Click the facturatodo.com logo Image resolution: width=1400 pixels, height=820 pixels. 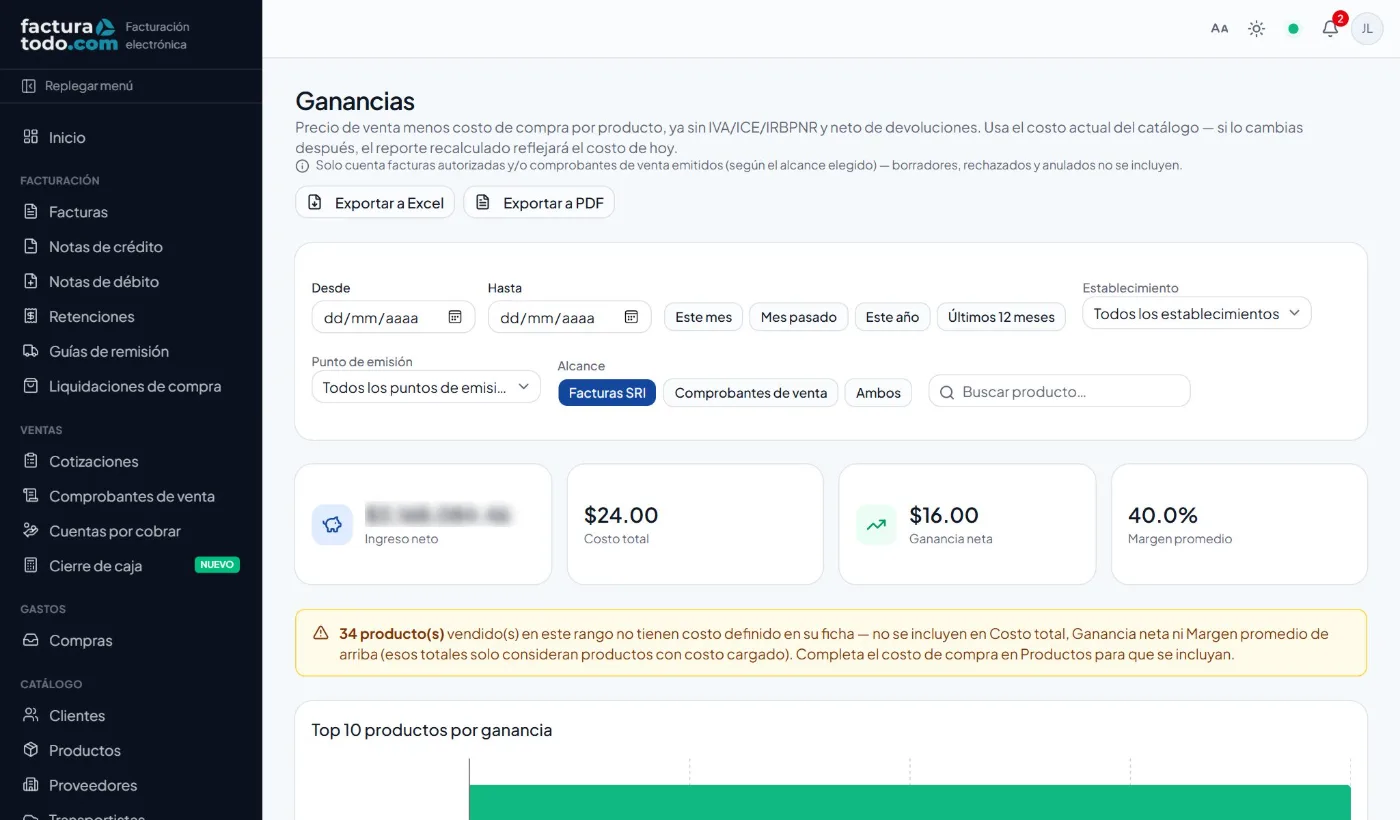pyautogui.click(x=68, y=35)
